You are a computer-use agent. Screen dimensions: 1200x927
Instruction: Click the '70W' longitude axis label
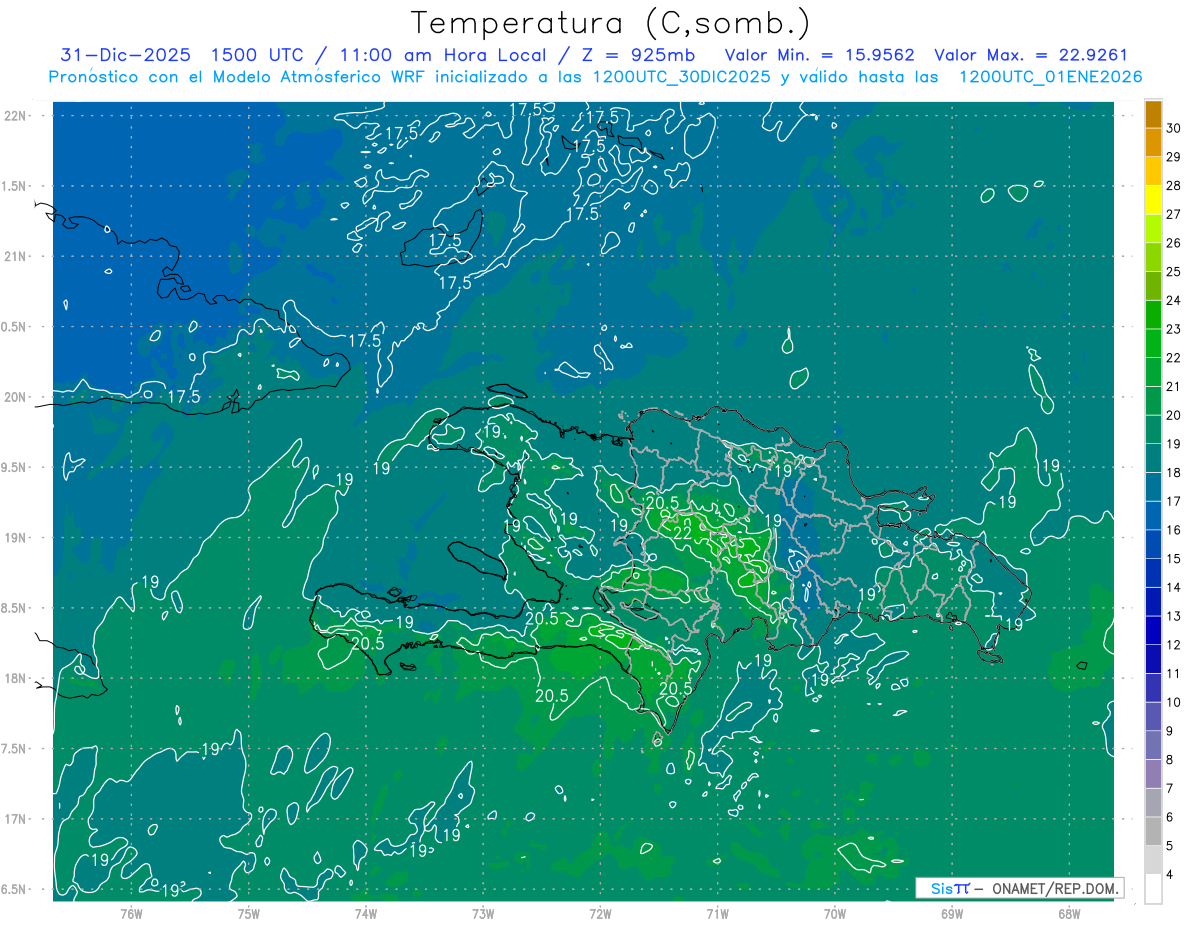tap(835, 913)
